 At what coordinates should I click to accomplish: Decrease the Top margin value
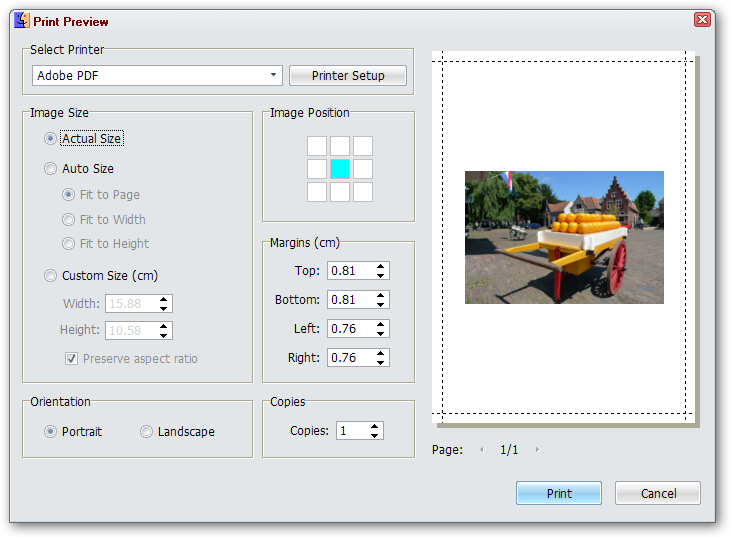381,275
